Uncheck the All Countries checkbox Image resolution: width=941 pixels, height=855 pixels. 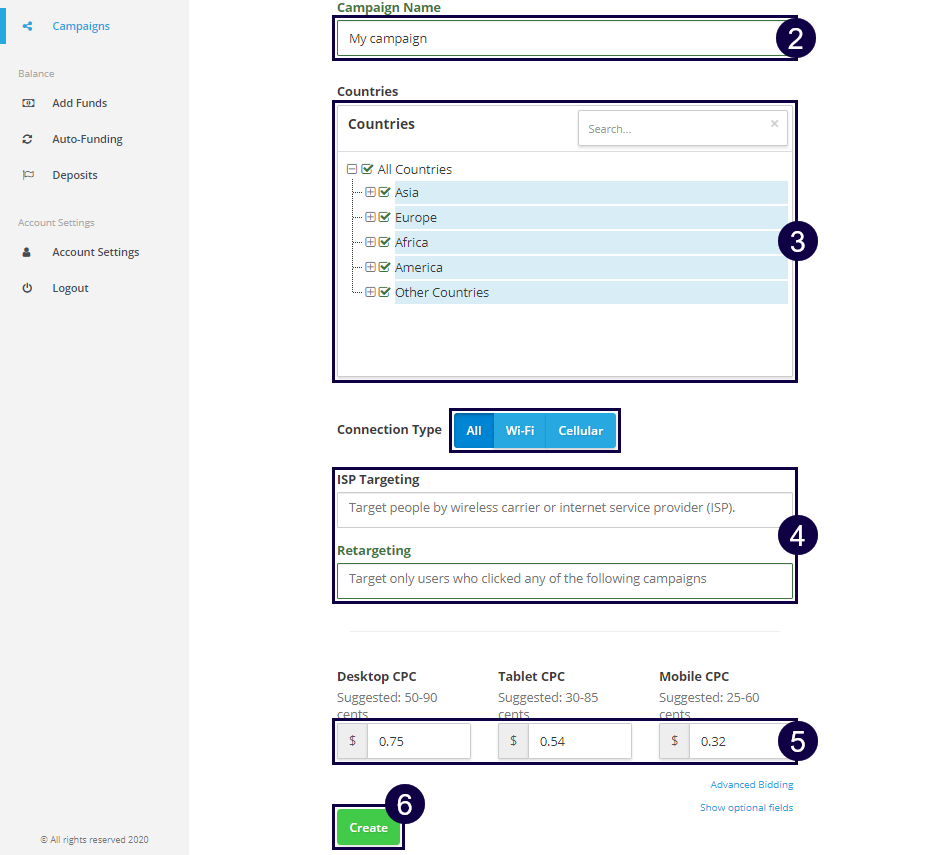(x=367, y=169)
